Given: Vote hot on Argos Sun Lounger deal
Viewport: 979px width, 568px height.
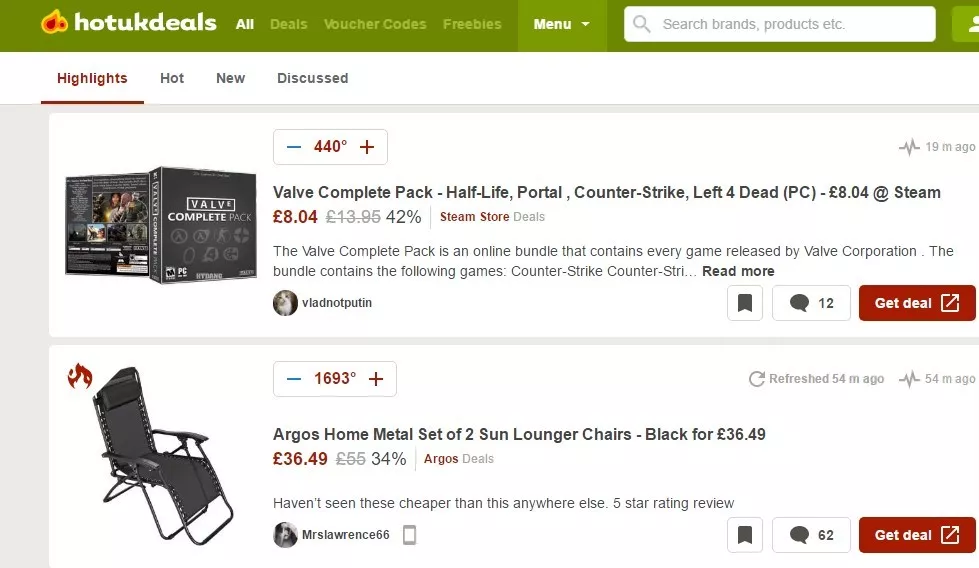Looking at the screenshot, I should pos(376,379).
